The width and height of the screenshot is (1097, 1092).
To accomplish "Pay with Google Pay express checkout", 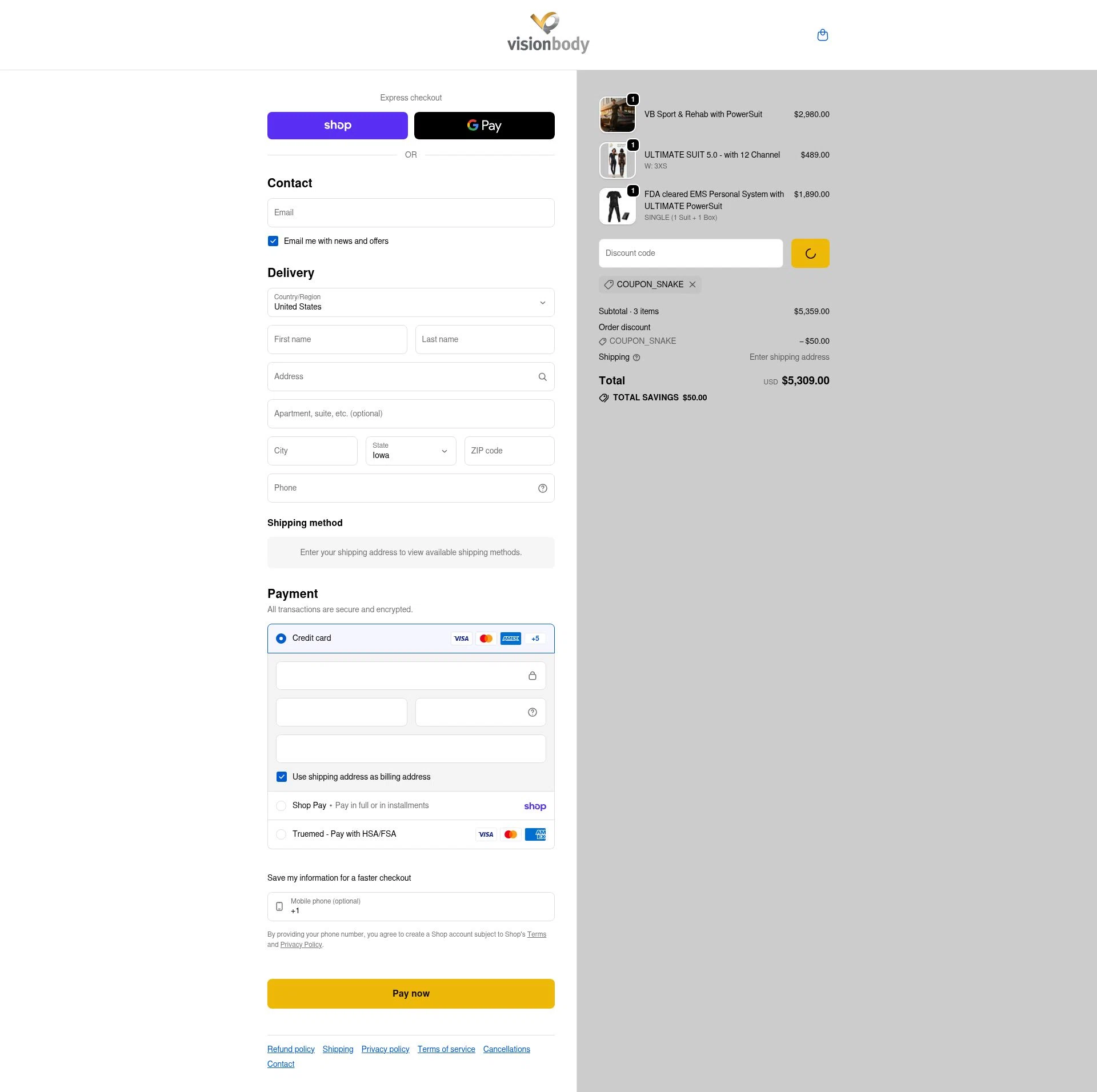I will click(484, 125).
